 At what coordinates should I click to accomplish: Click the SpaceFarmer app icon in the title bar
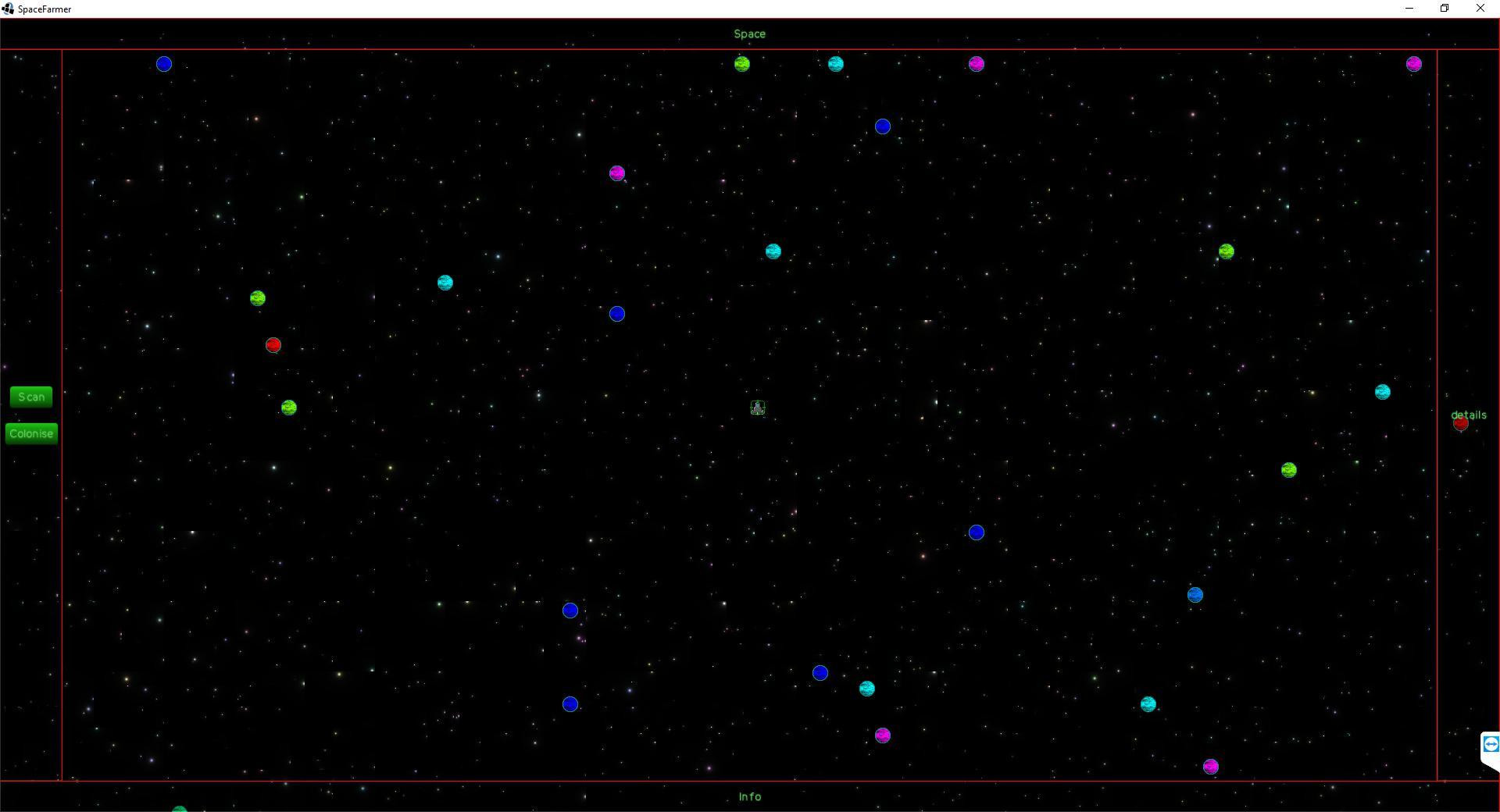pos(8,9)
